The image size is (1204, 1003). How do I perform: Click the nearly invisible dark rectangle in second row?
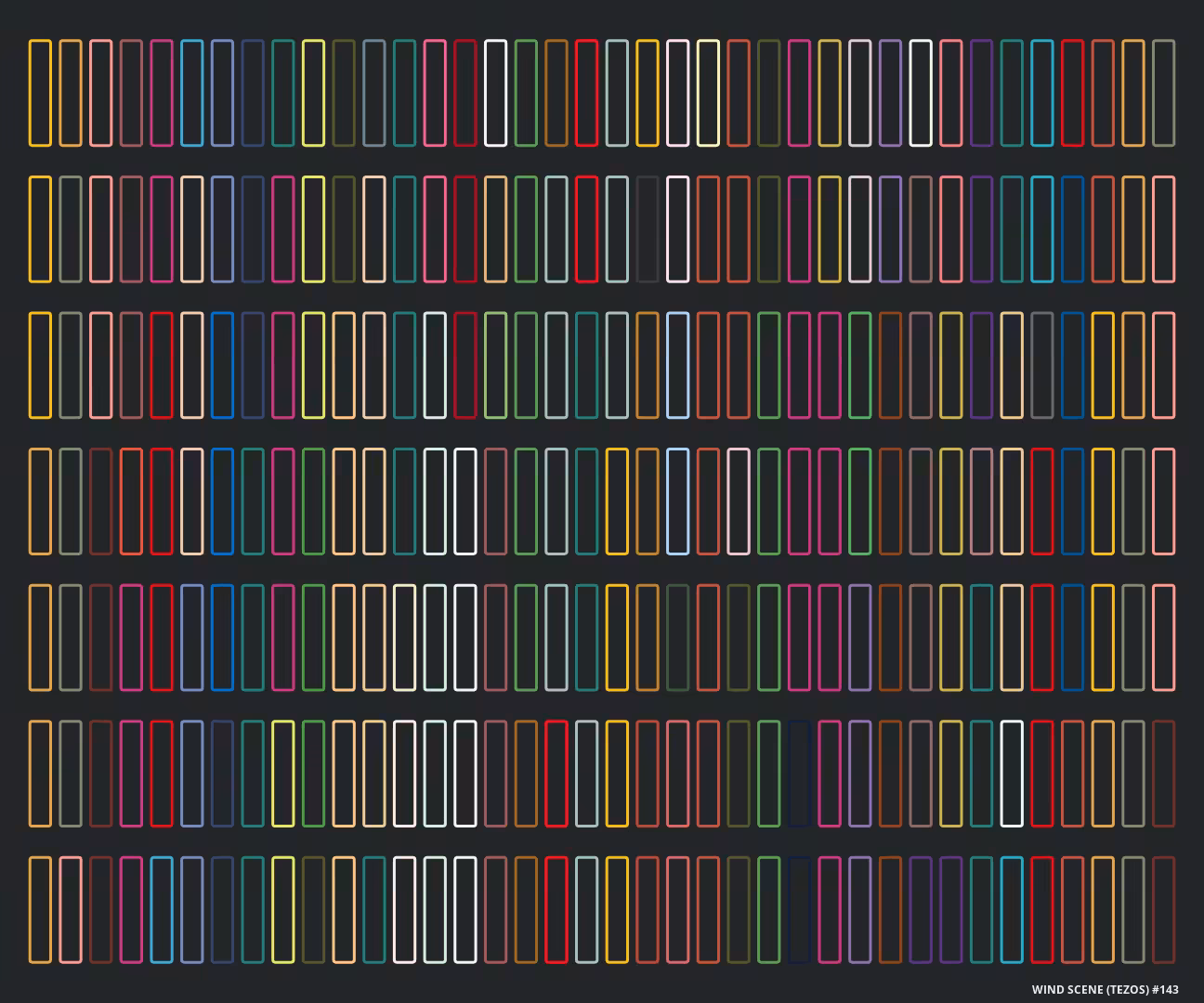(x=648, y=229)
